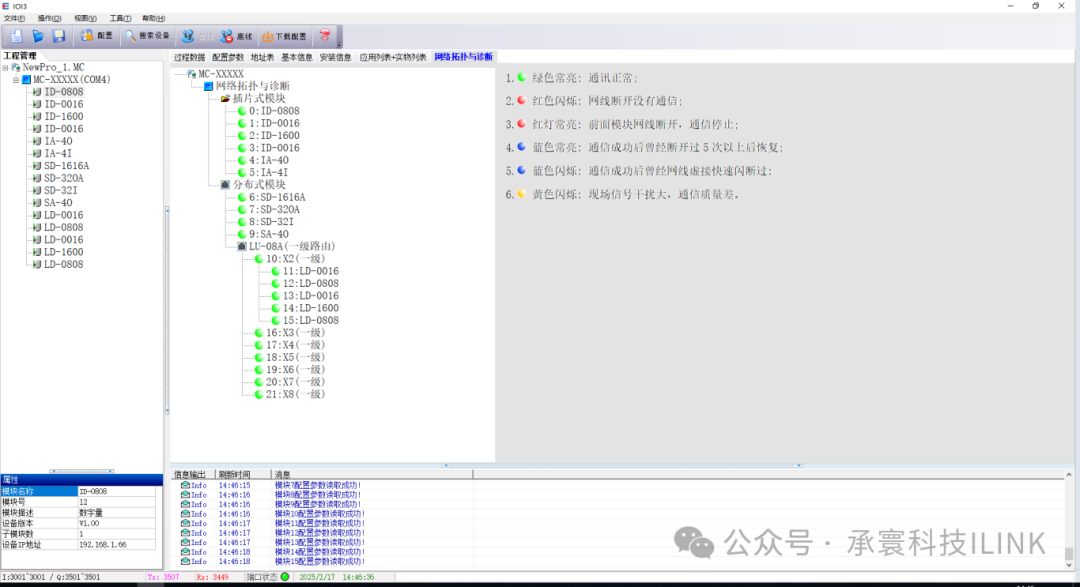
Task: Select 12:LD-0808 in topology tree
Action: tap(311, 284)
